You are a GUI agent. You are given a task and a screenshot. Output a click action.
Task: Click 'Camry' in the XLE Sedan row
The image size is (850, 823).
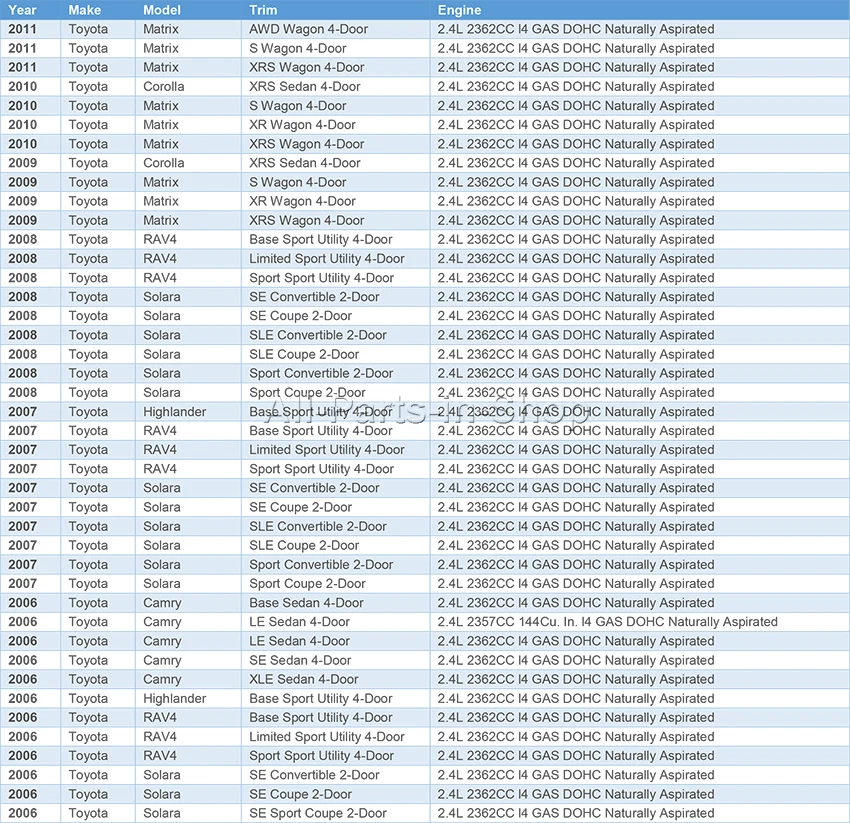click(162, 679)
